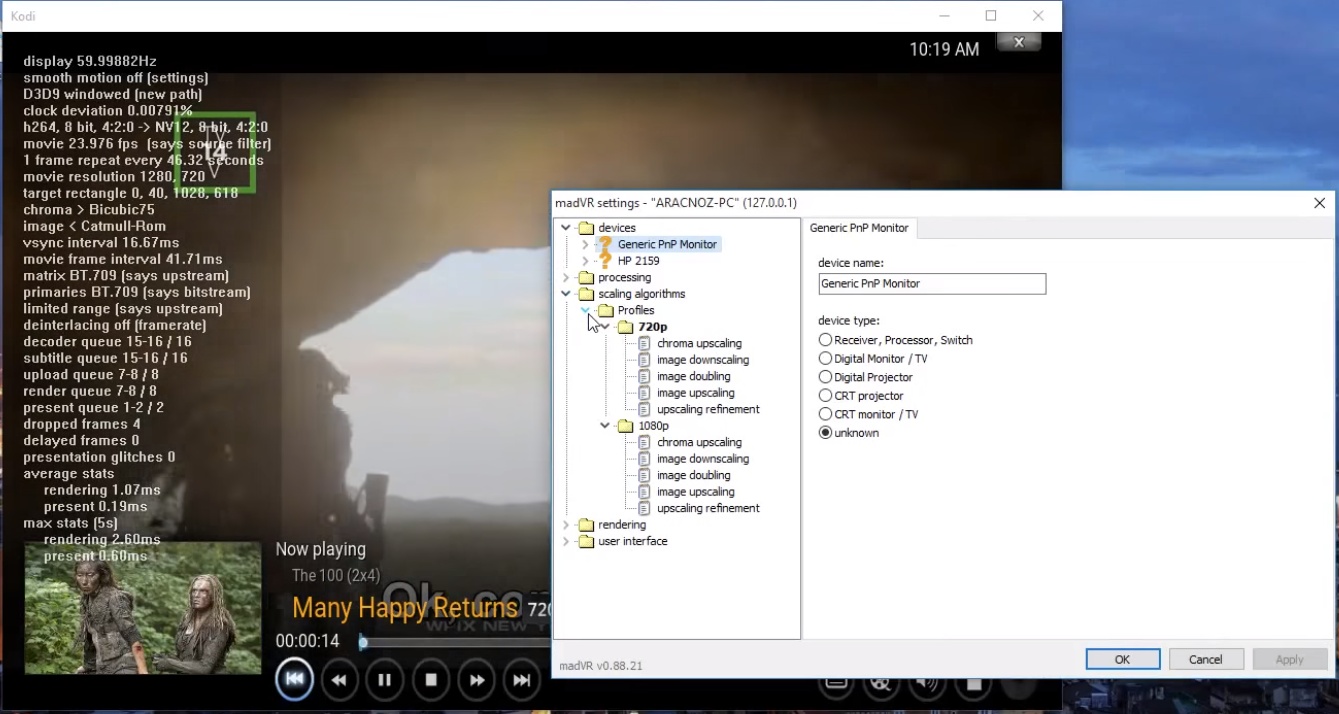Click the rendering folder icon
Image resolution: width=1339 pixels, height=714 pixels.
[x=586, y=525]
